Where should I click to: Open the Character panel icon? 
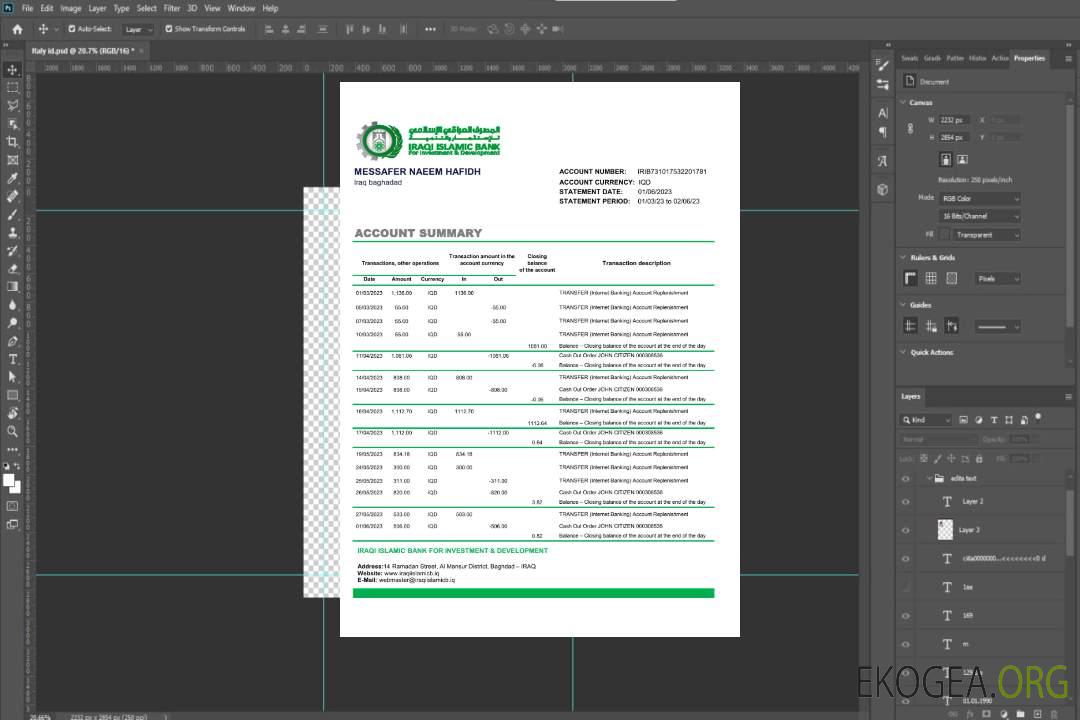pyautogui.click(x=883, y=112)
